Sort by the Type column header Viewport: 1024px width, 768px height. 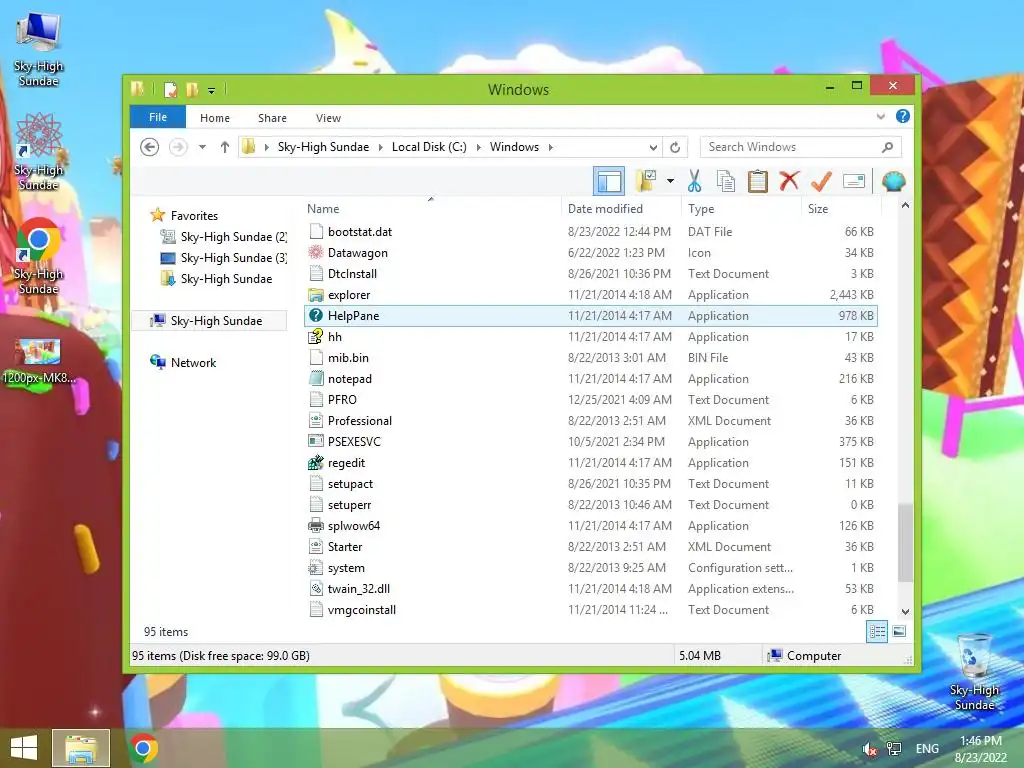(x=741, y=208)
